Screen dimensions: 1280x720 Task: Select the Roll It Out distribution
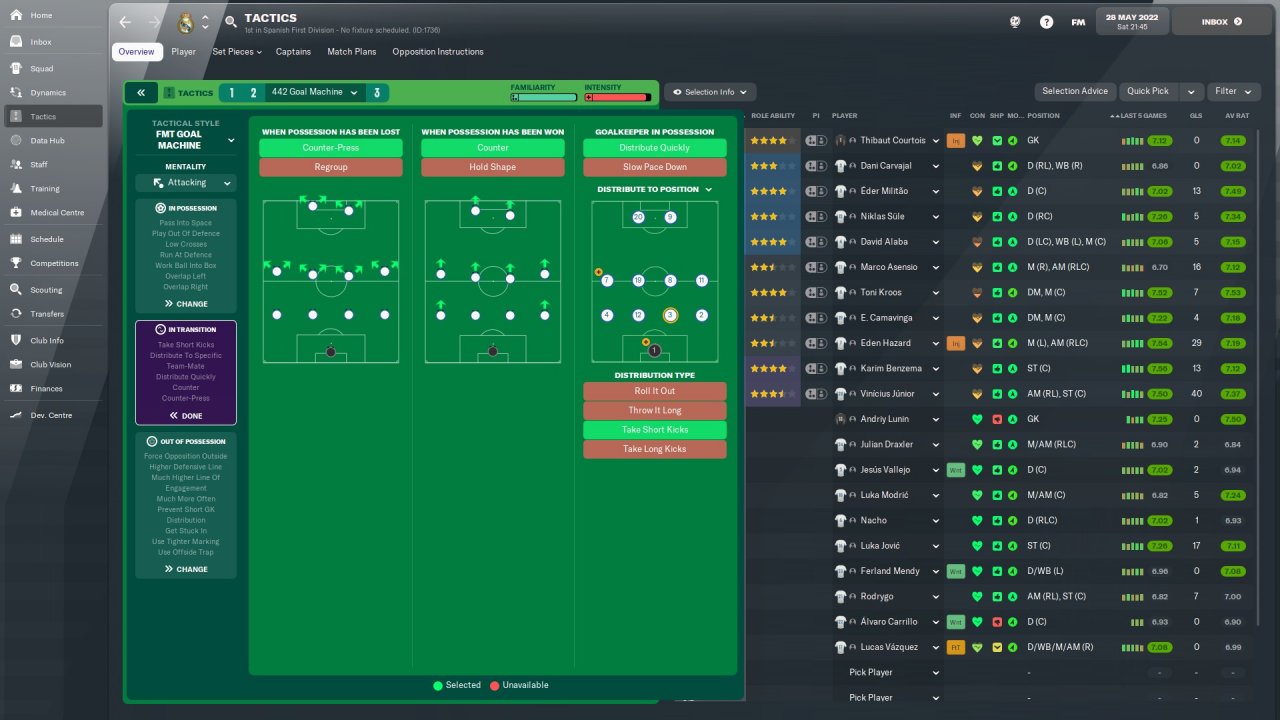click(x=655, y=391)
